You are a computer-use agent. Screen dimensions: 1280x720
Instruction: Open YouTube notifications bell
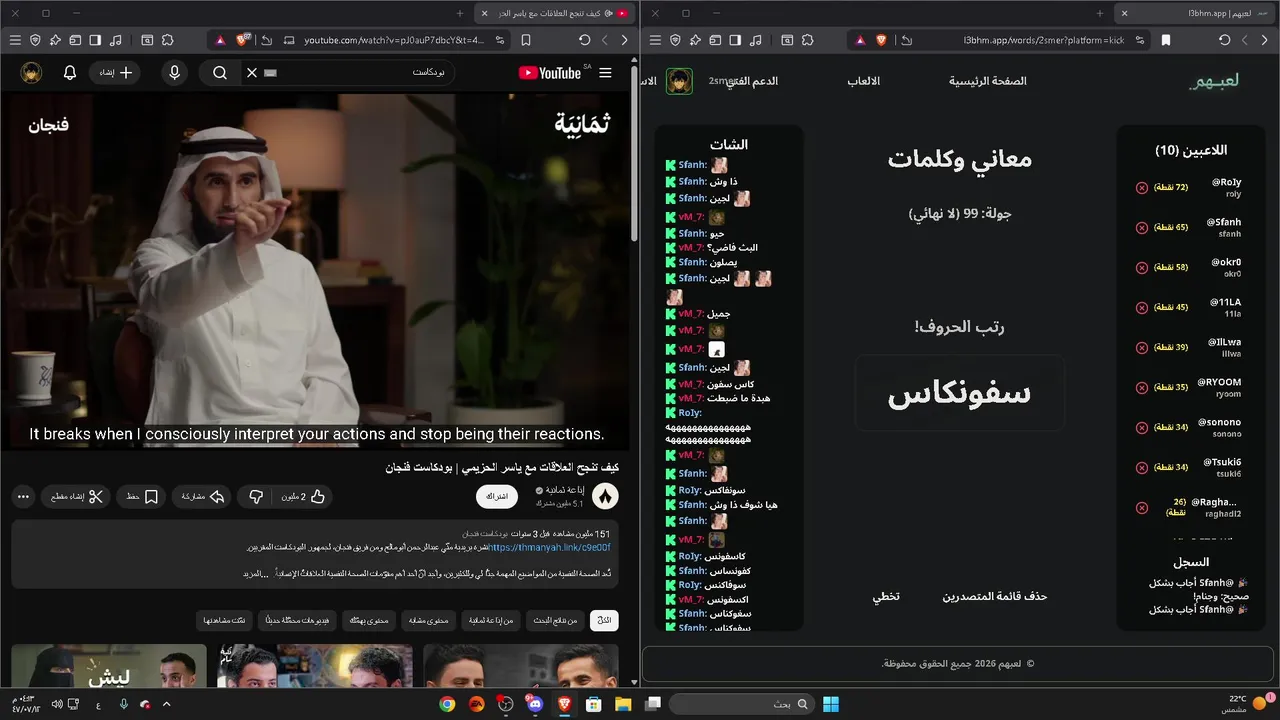pos(70,73)
